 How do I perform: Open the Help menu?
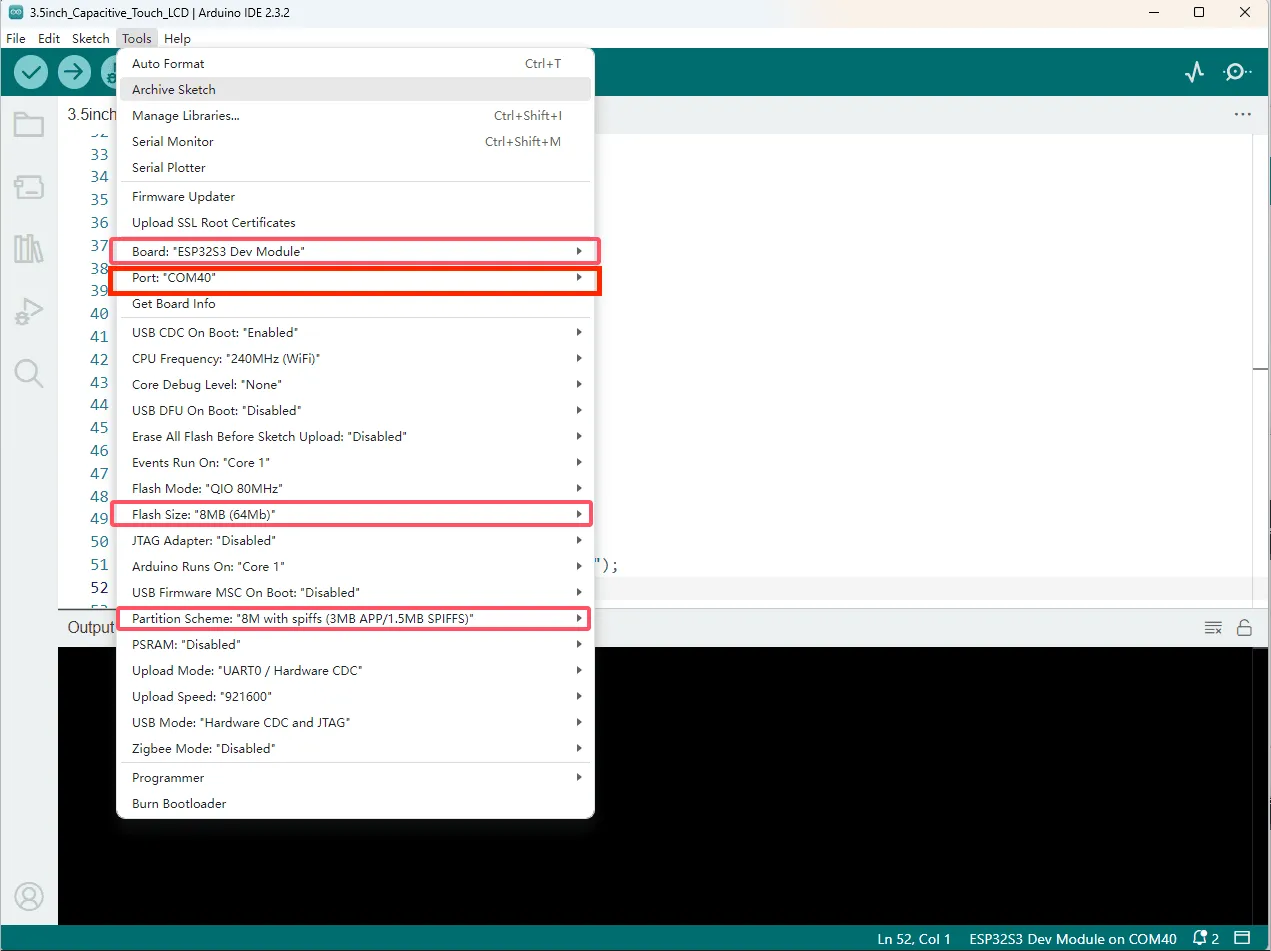click(177, 38)
